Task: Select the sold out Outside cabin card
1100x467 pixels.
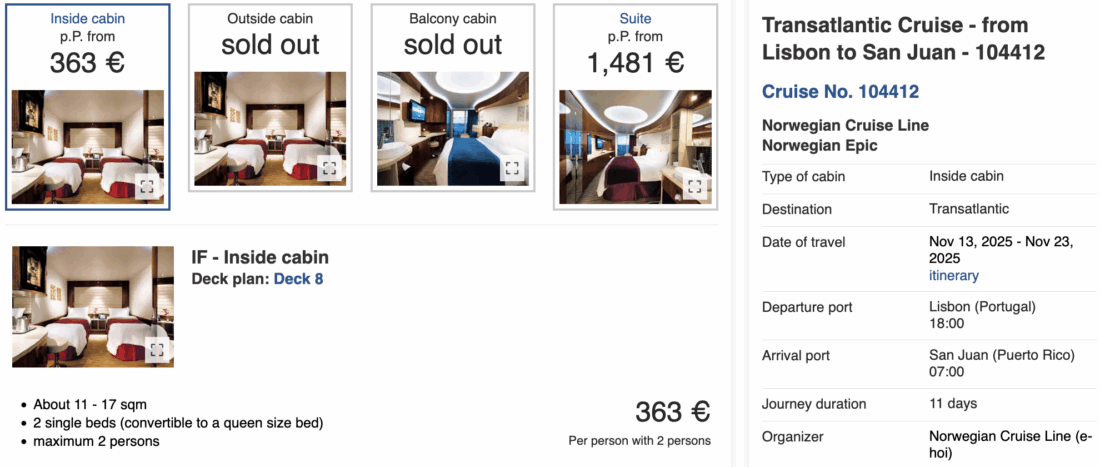Action: [x=270, y=44]
